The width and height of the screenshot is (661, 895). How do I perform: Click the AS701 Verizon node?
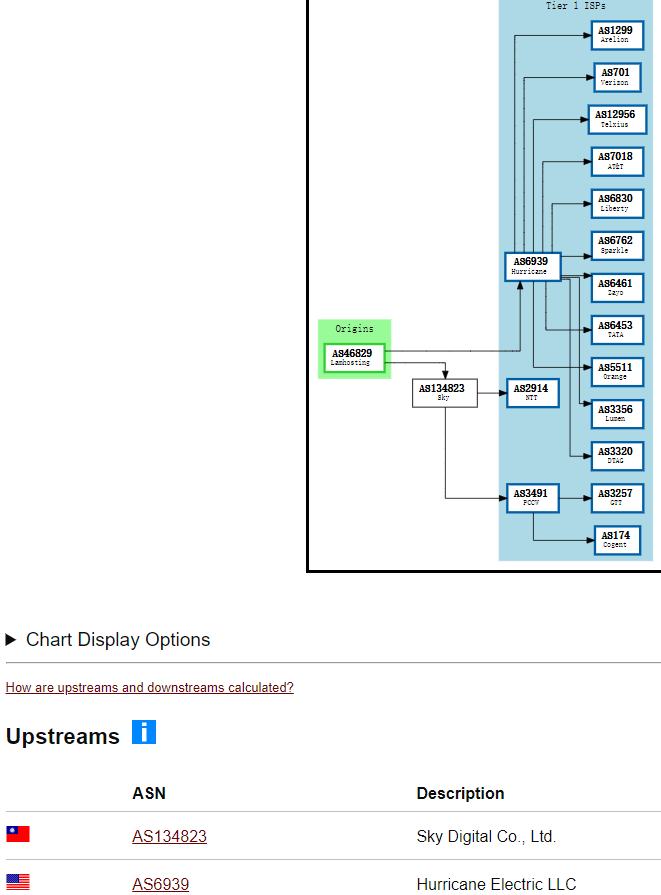(617, 77)
